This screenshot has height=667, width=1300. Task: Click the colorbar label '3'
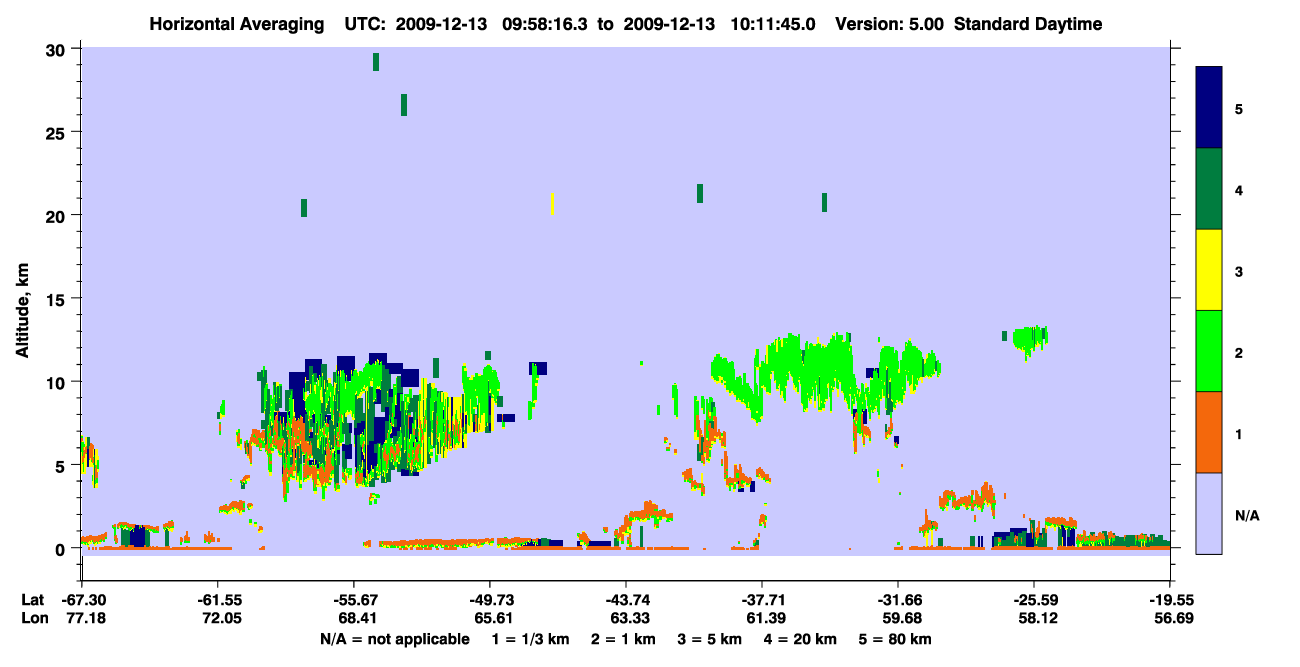click(1239, 271)
